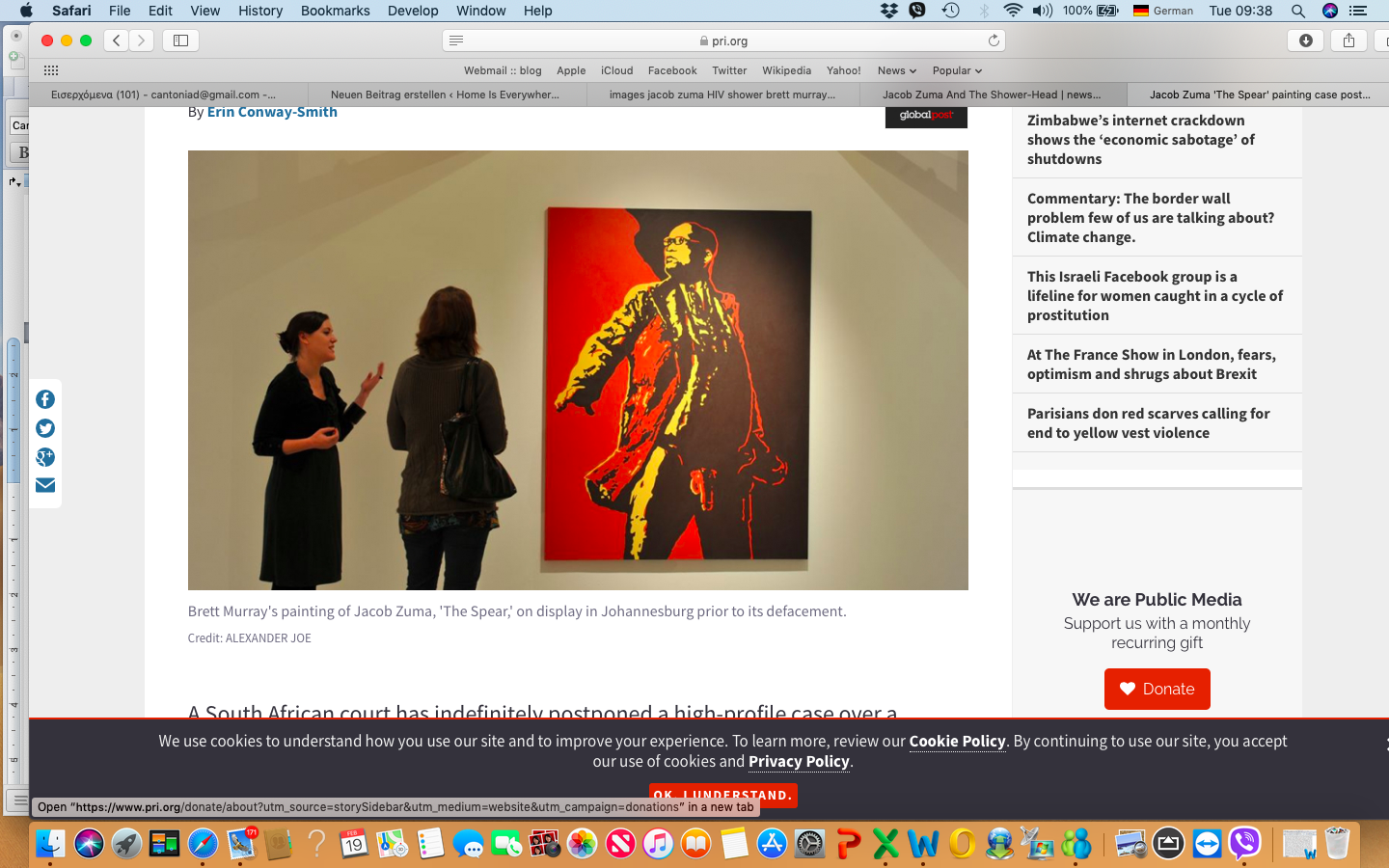The image size is (1389, 868).
Task: Open 'Webmail :: blog' bookmark
Action: pos(503,70)
